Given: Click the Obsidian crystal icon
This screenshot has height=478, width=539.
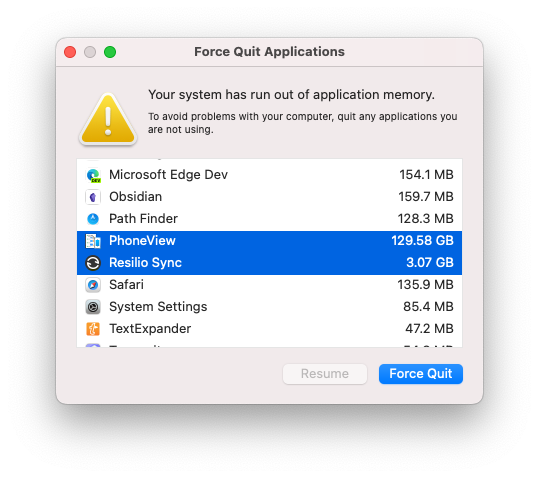Looking at the screenshot, I should pos(93,197).
